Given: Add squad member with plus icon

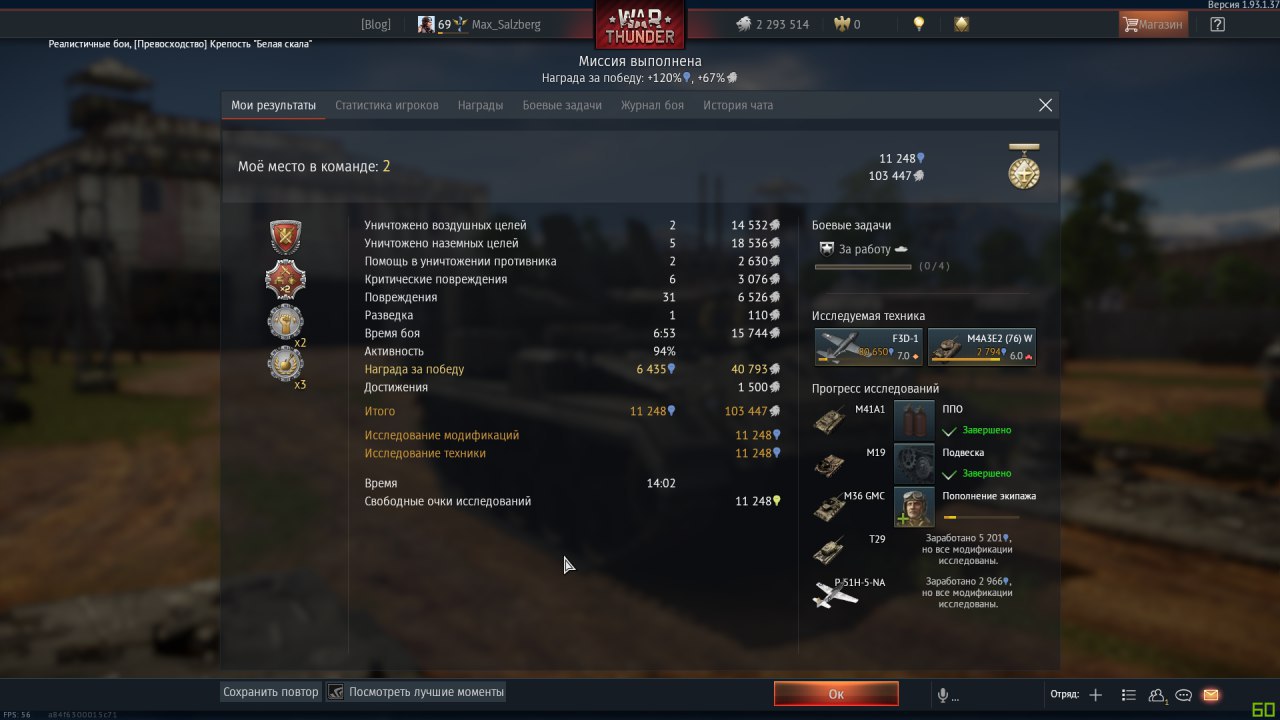Looking at the screenshot, I should (x=1095, y=694).
